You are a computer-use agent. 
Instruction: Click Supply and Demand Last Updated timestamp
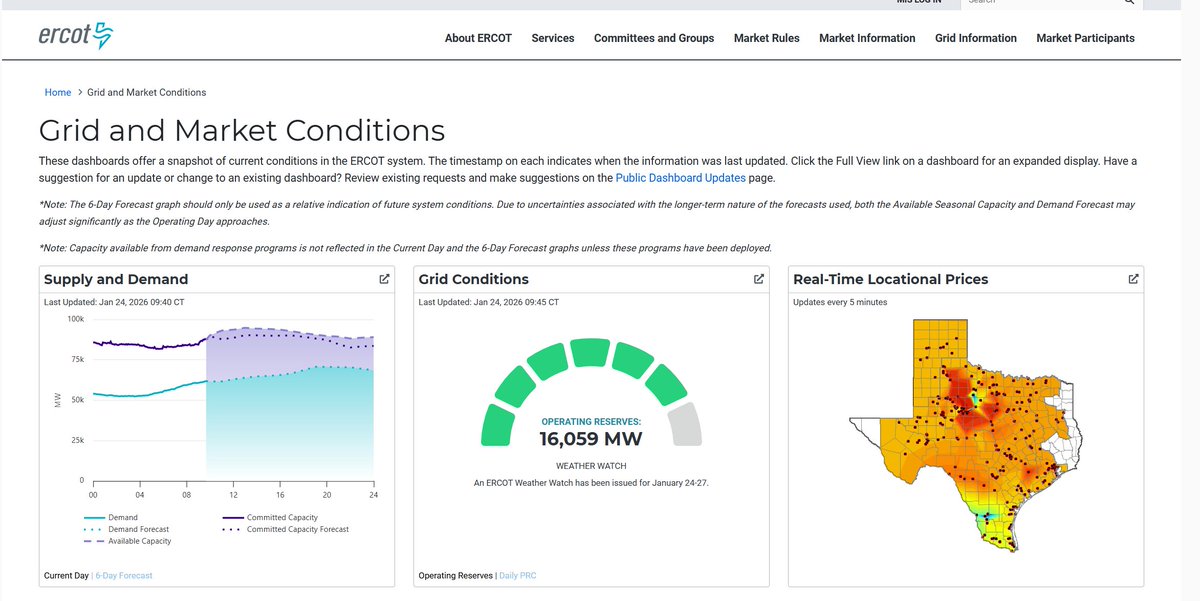click(115, 302)
